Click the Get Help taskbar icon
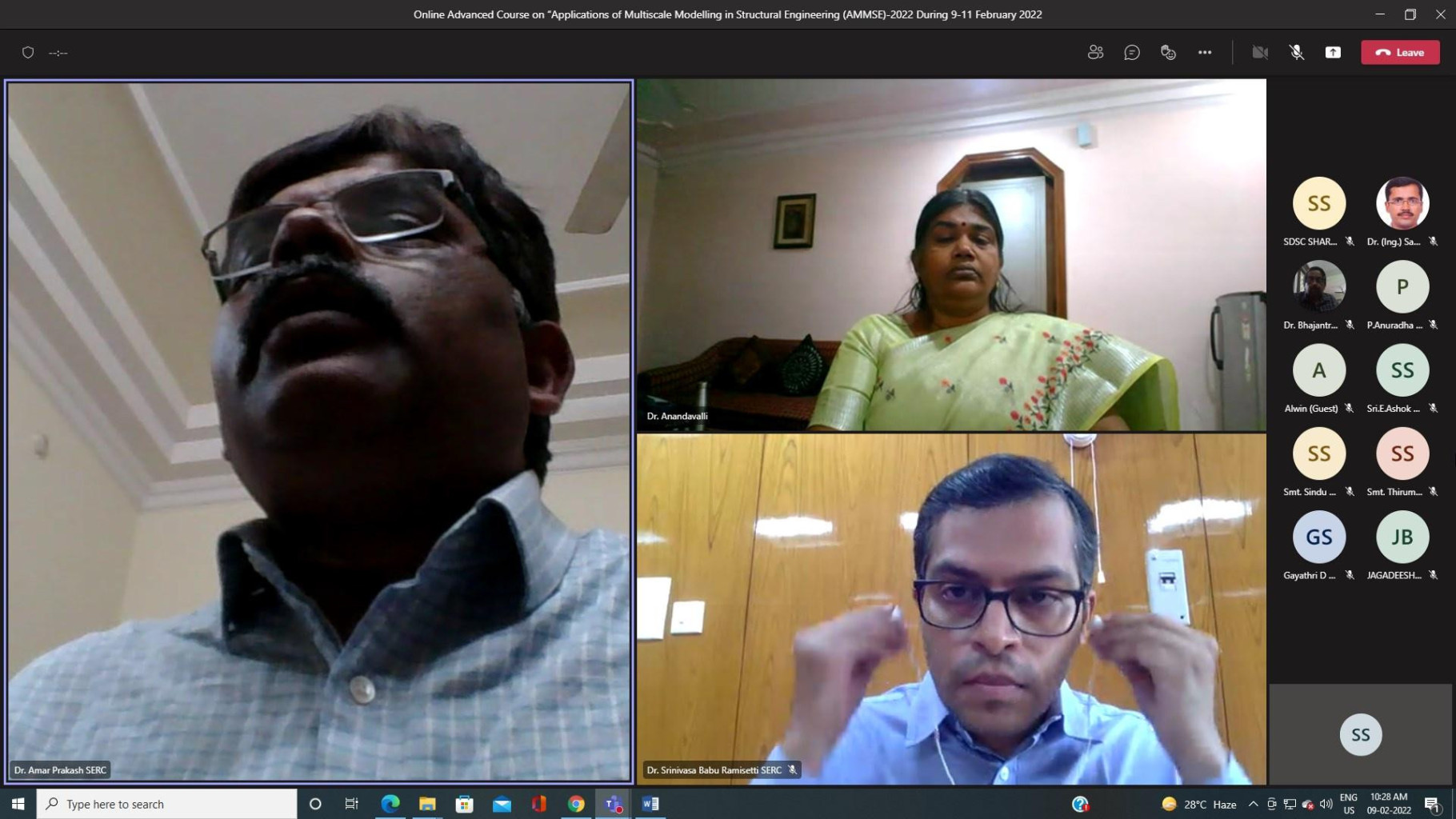The image size is (1456, 819). coord(1080,804)
